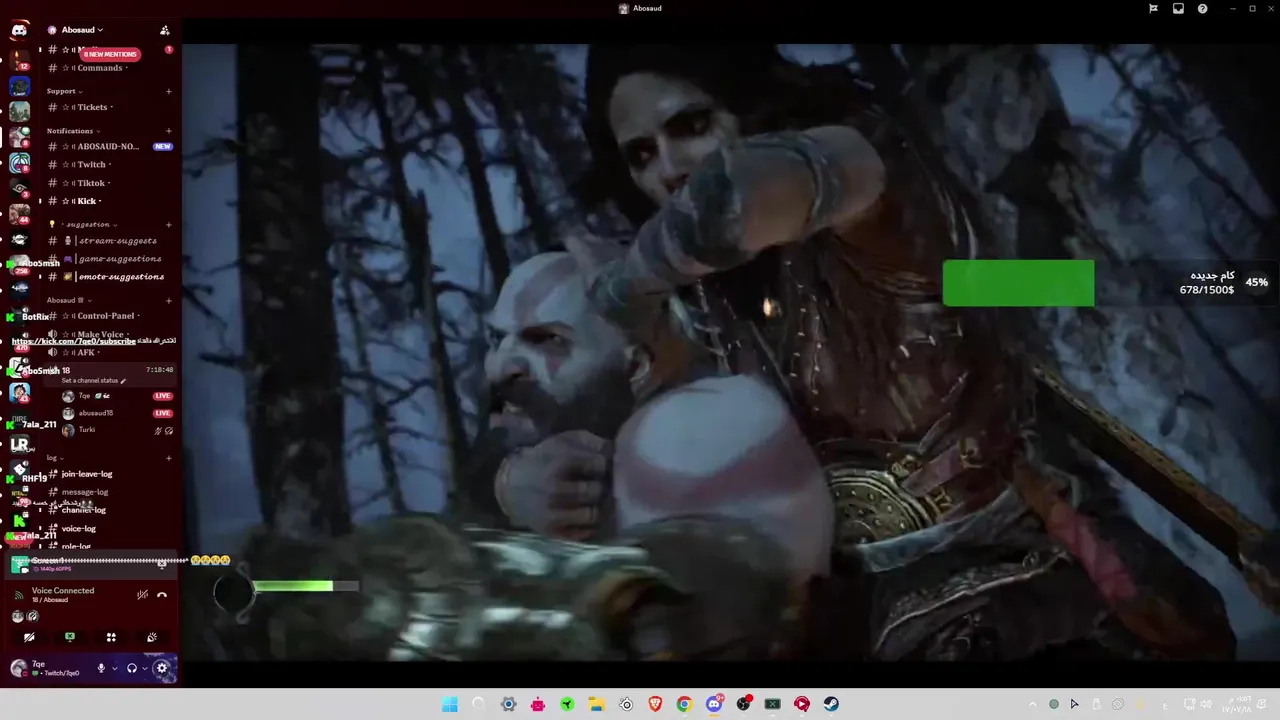Open the Abosaud server name dropdown
1280x720 pixels.
point(81,30)
